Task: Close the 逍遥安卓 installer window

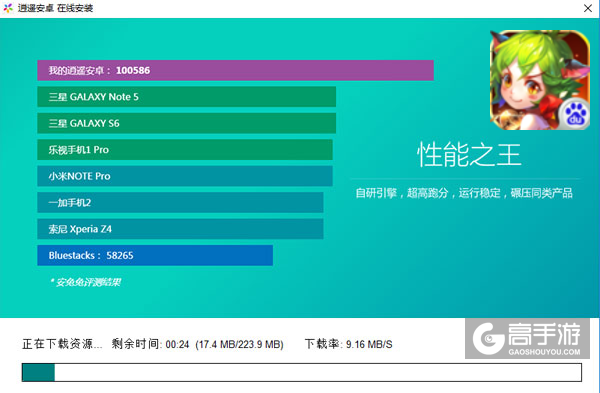Action: click(588, 8)
